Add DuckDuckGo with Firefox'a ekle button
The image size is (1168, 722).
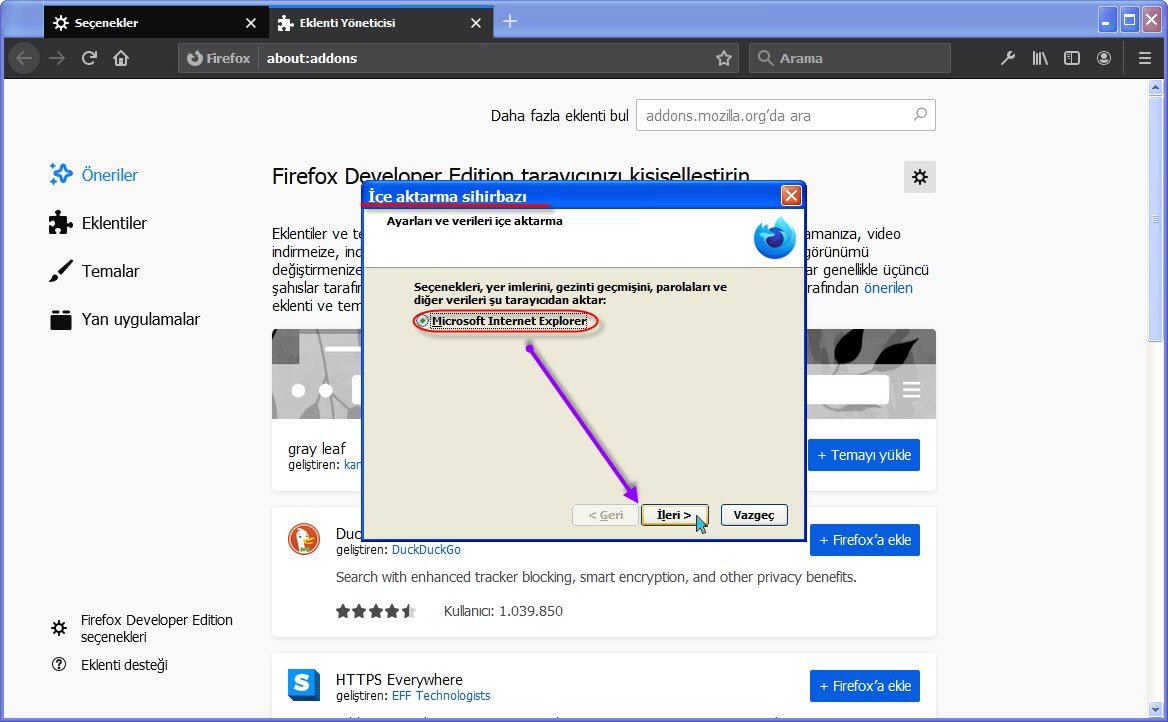click(x=865, y=540)
